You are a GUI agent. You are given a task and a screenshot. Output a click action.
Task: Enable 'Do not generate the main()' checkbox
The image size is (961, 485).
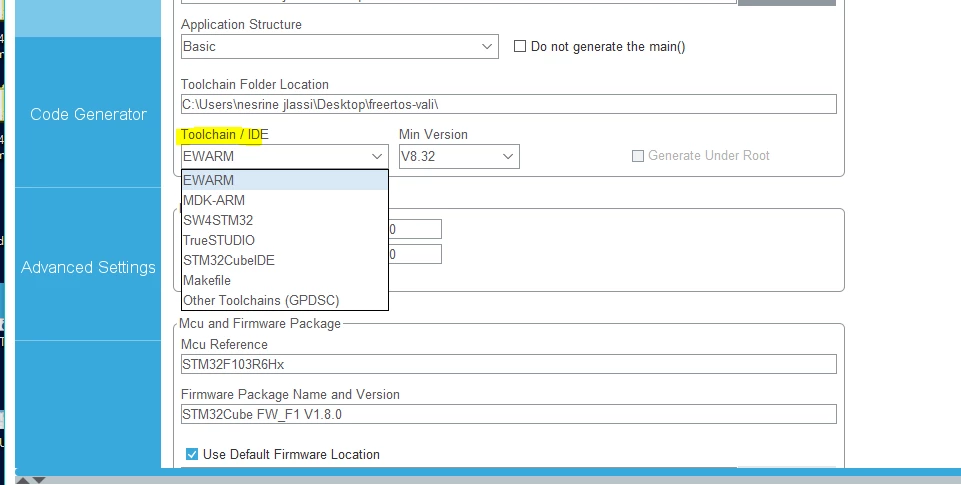[520, 47]
